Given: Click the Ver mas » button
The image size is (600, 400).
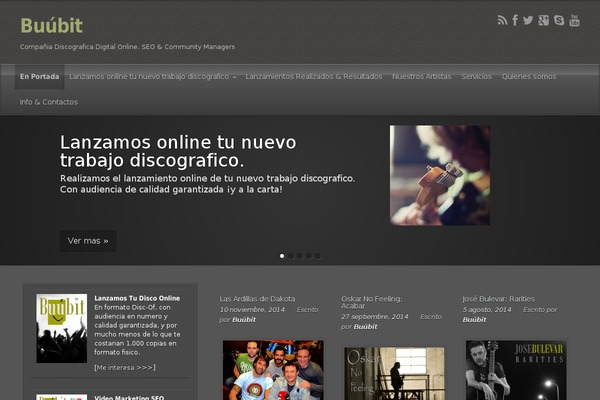Looking at the screenshot, I should point(88,241).
